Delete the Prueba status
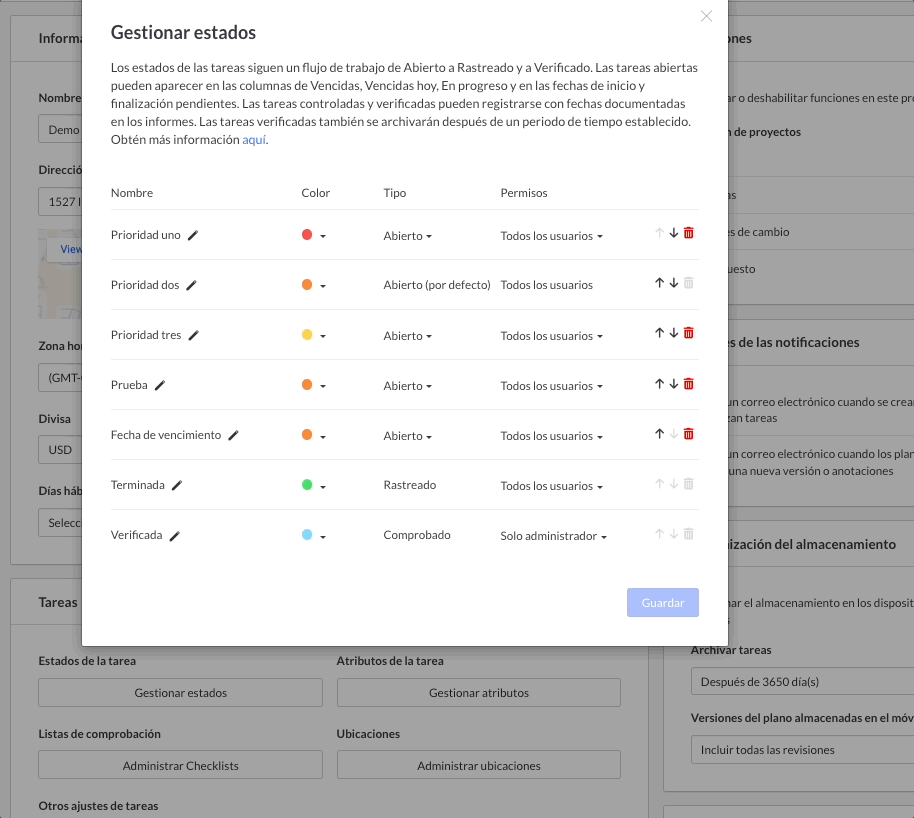Viewport: 914px width, 818px height. 688,384
